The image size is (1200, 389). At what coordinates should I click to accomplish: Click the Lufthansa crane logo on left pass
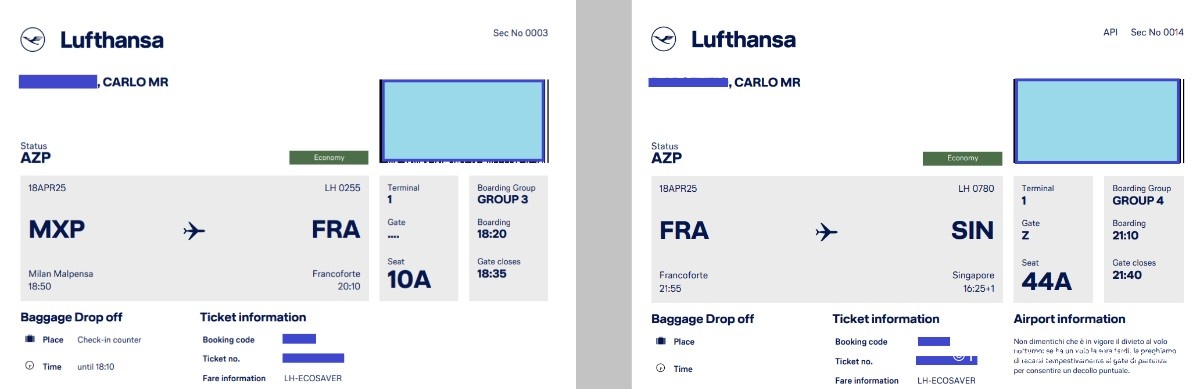pyautogui.click(x=33, y=40)
